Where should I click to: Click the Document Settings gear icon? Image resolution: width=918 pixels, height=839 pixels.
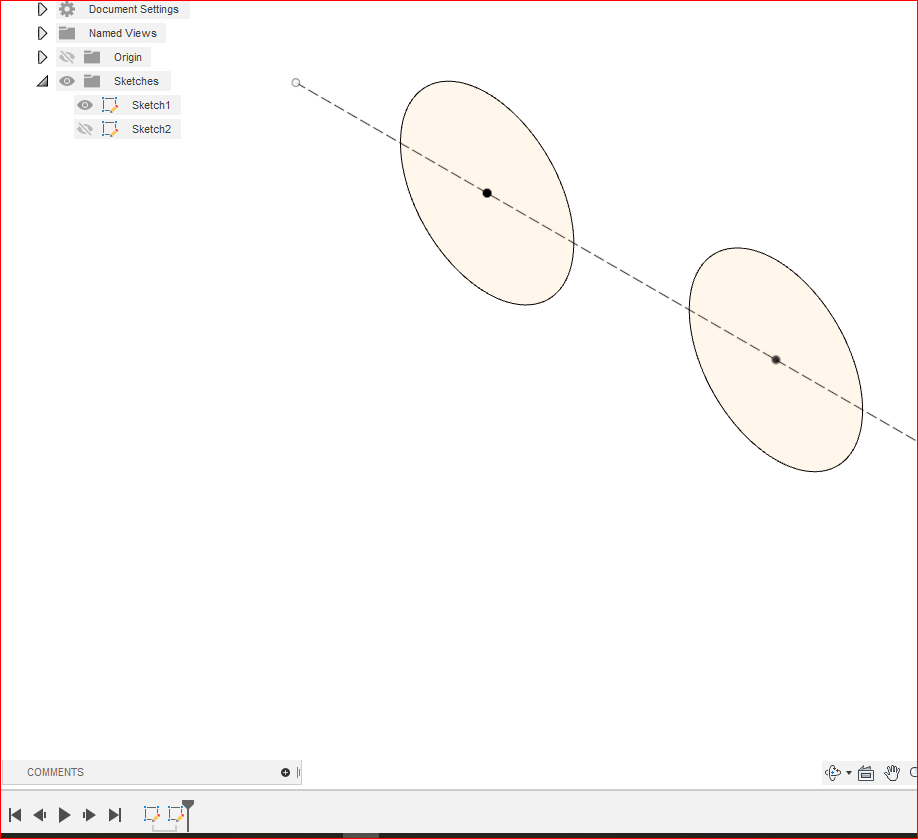tap(67, 9)
